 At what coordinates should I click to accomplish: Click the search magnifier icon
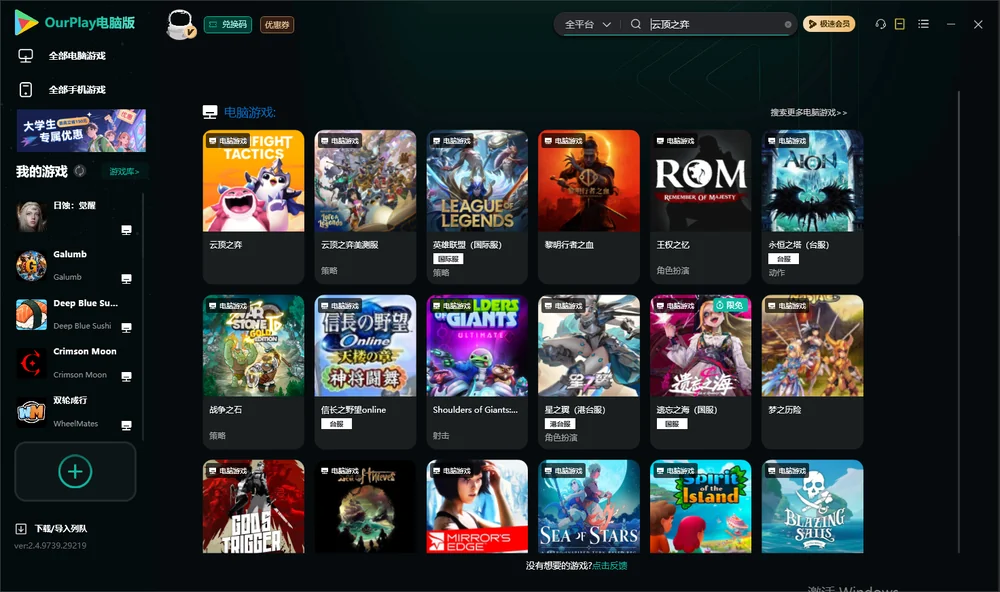point(635,24)
